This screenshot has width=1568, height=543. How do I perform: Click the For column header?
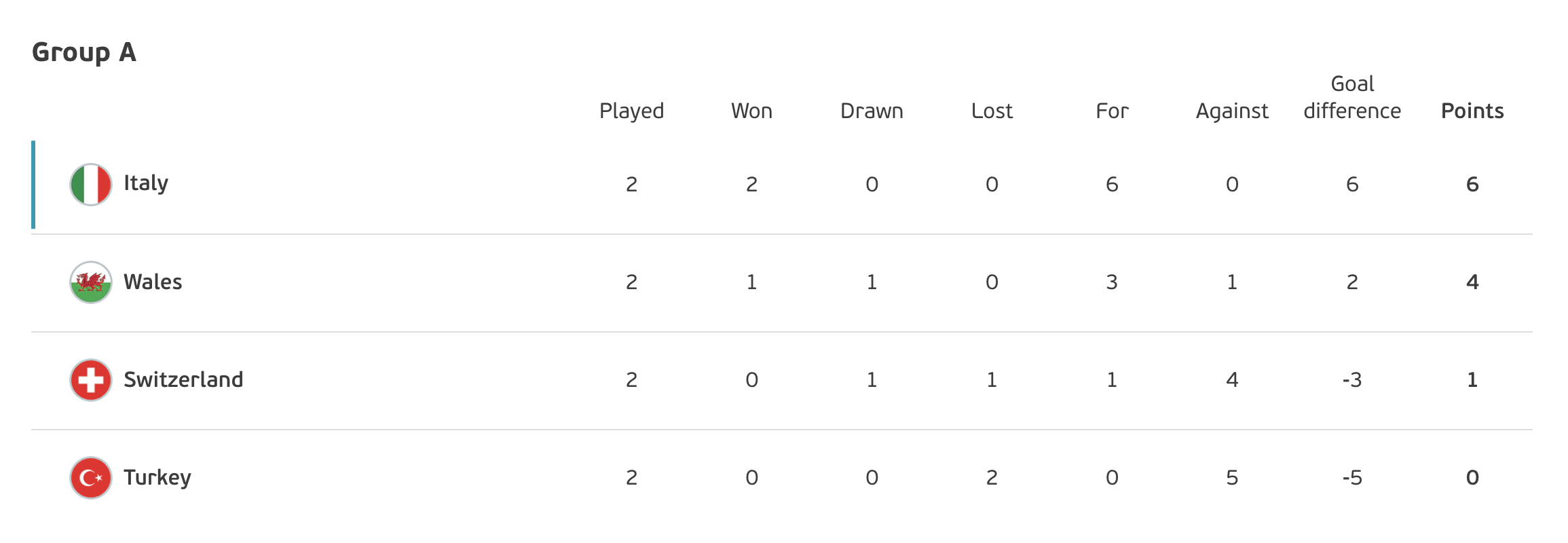coord(1112,111)
